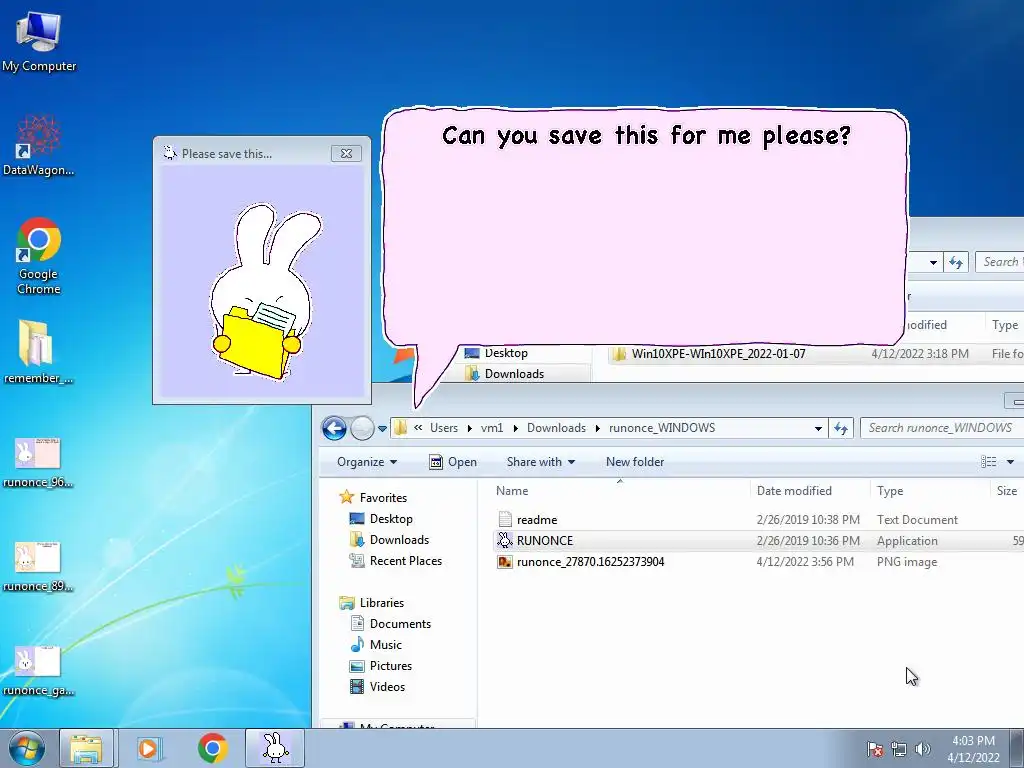The height and width of the screenshot is (768, 1024).
Task: Click the RUNONCE bunny application icon
Action: (x=505, y=540)
